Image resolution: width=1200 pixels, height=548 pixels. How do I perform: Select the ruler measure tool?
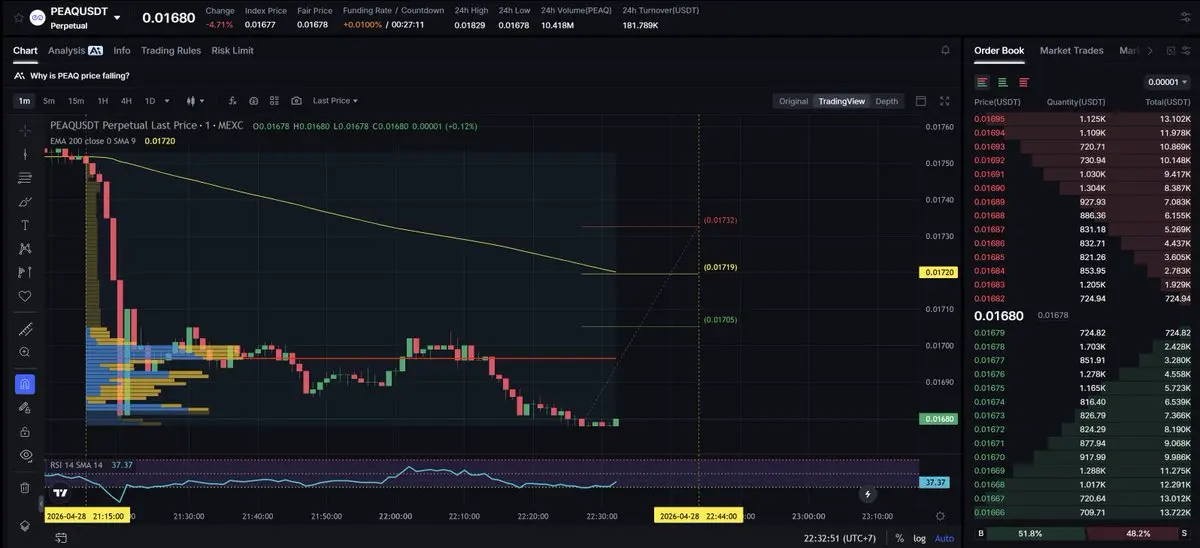click(x=25, y=329)
